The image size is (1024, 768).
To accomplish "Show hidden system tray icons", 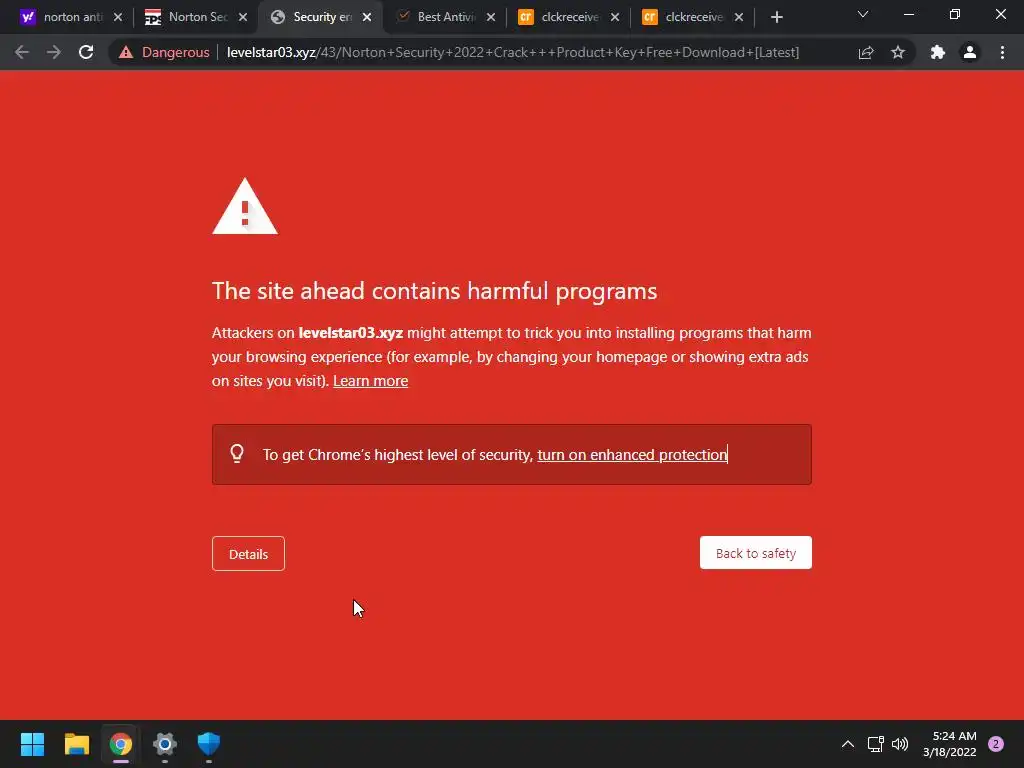I will click(x=848, y=744).
